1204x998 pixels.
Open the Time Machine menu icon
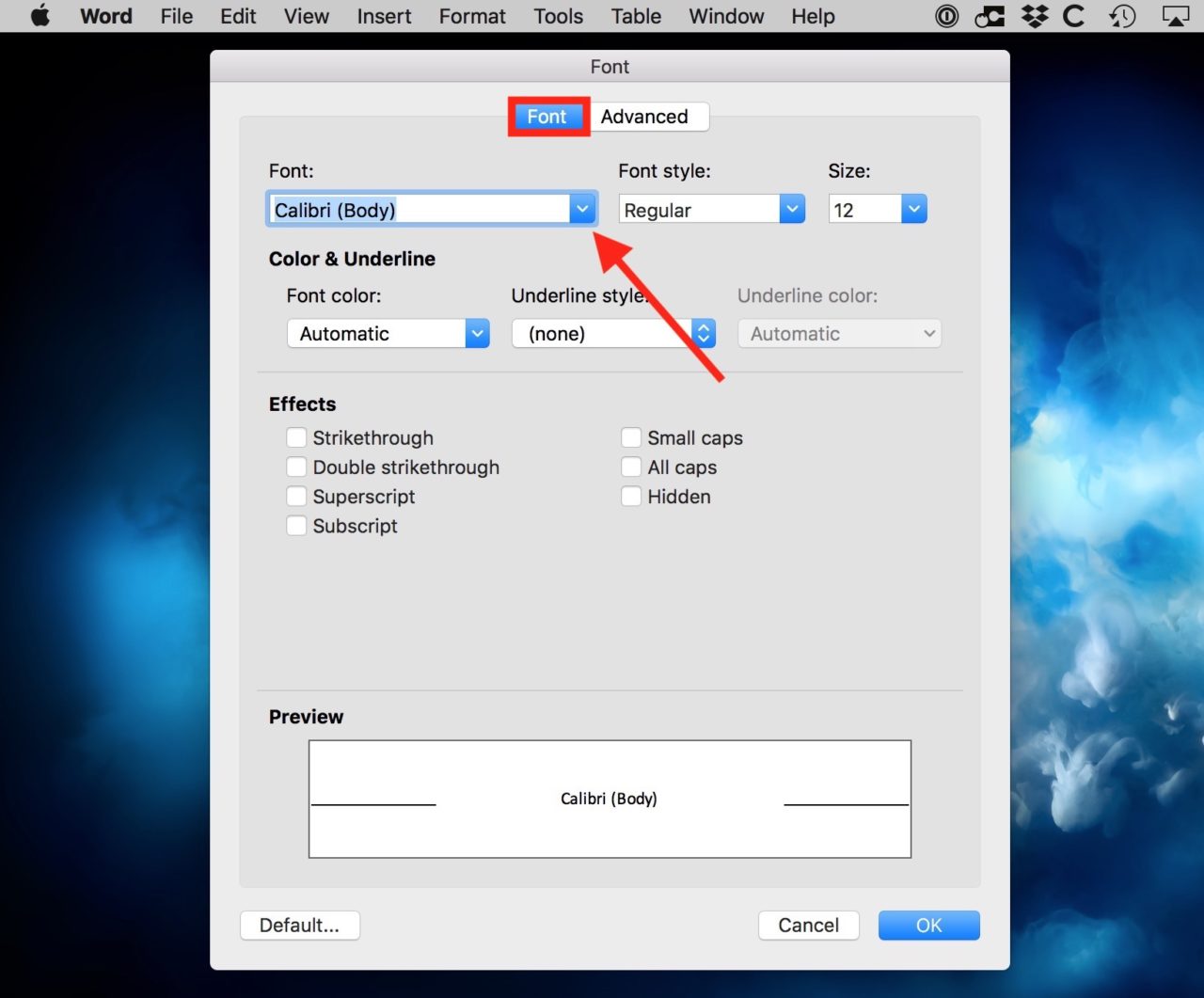pyautogui.click(x=1122, y=16)
